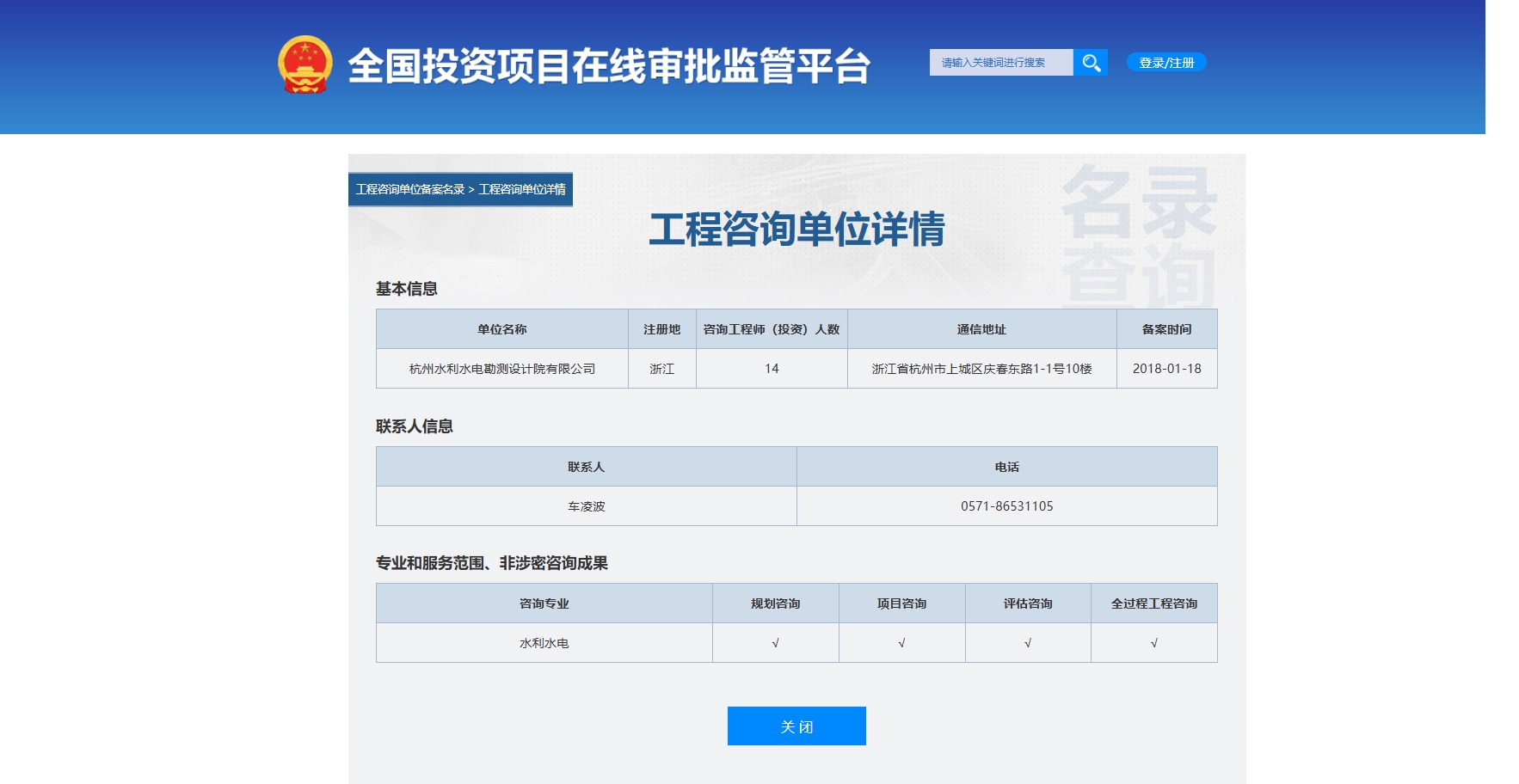Viewport: 1519px width, 784px height.
Task: Click phone number 0571-86531105
Action: coord(1007,506)
